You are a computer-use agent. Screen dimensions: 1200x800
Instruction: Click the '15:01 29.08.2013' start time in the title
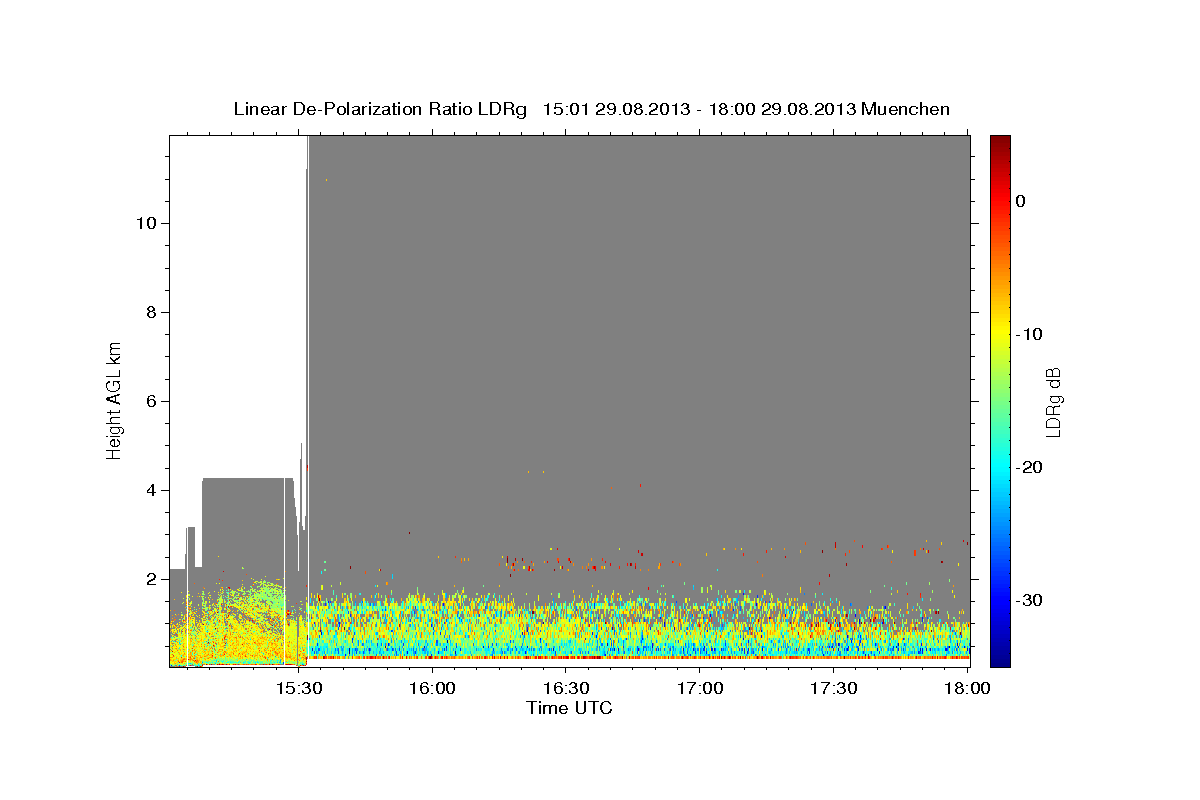click(x=616, y=109)
